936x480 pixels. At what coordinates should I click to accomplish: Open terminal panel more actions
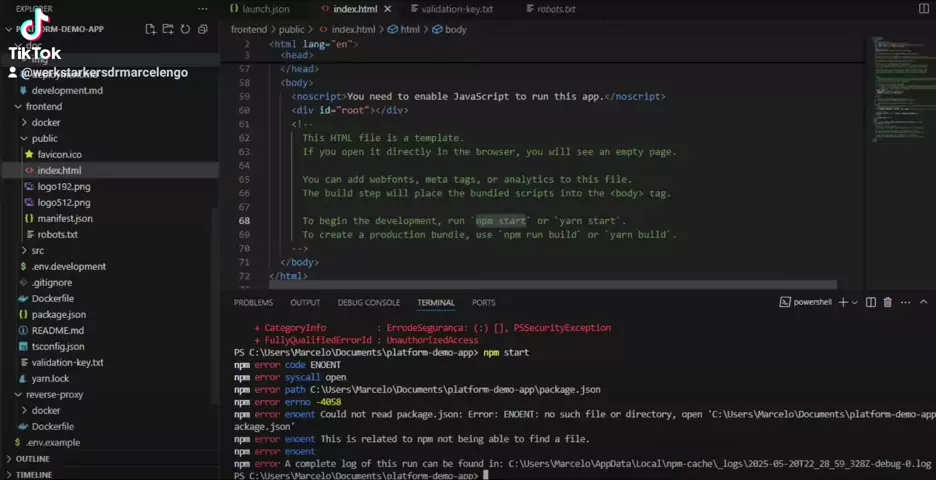[906, 303]
